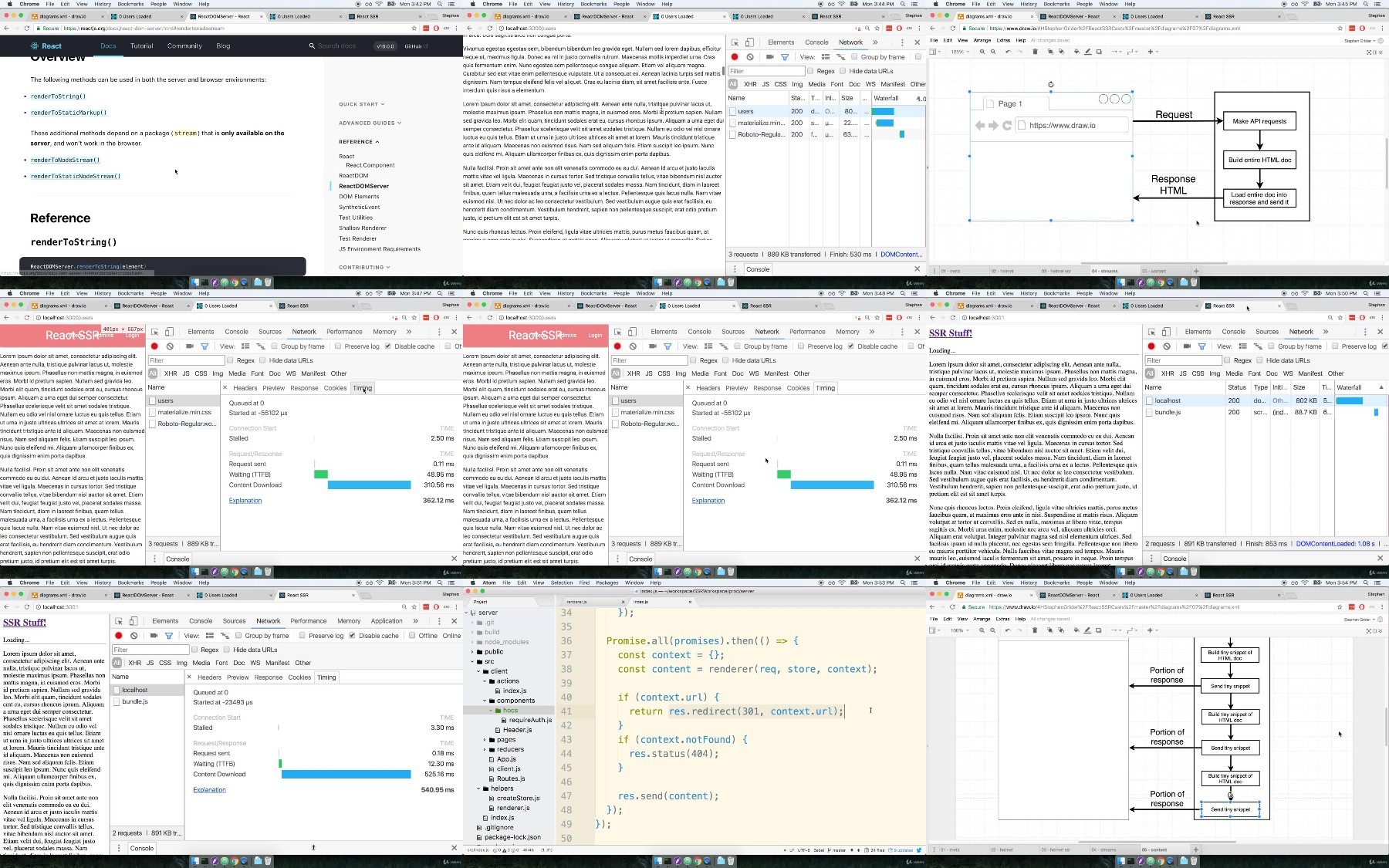
Task: Click the red record button in the 3:44 PM DevTools
Action: [735, 57]
